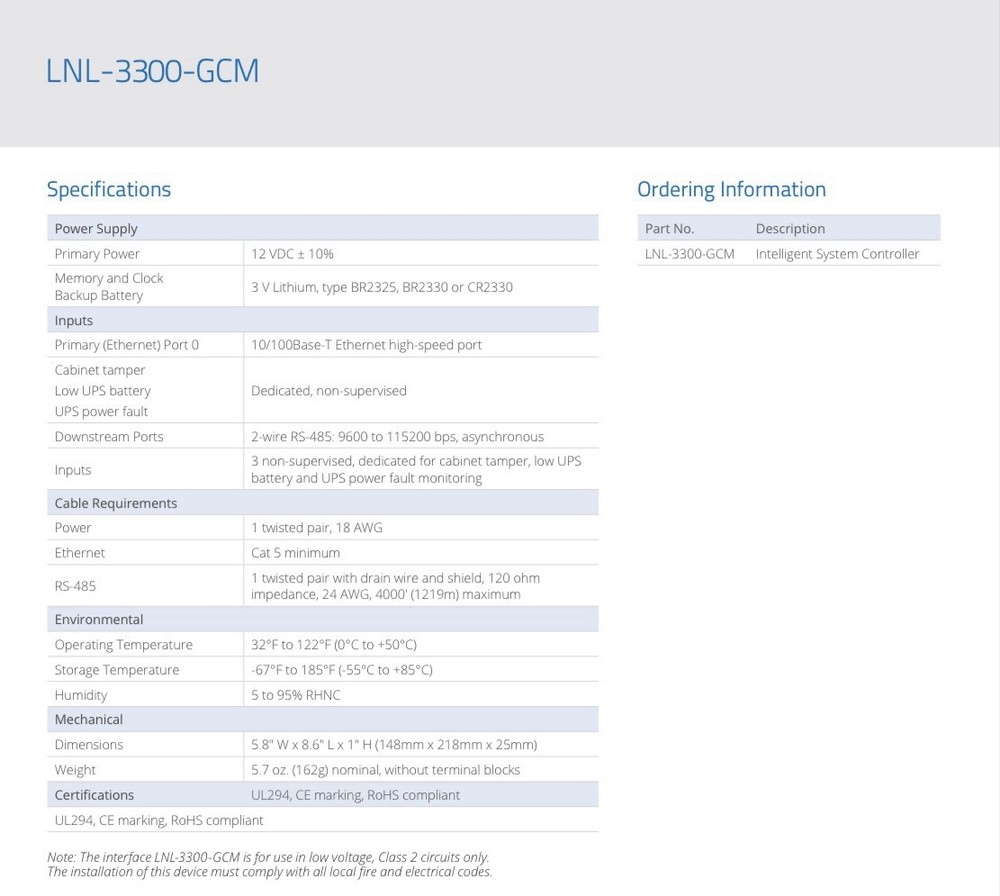The image size is (1000, 896).
Task: Click the LNL-3300-GCM page title
Action: tap(152, 72)
